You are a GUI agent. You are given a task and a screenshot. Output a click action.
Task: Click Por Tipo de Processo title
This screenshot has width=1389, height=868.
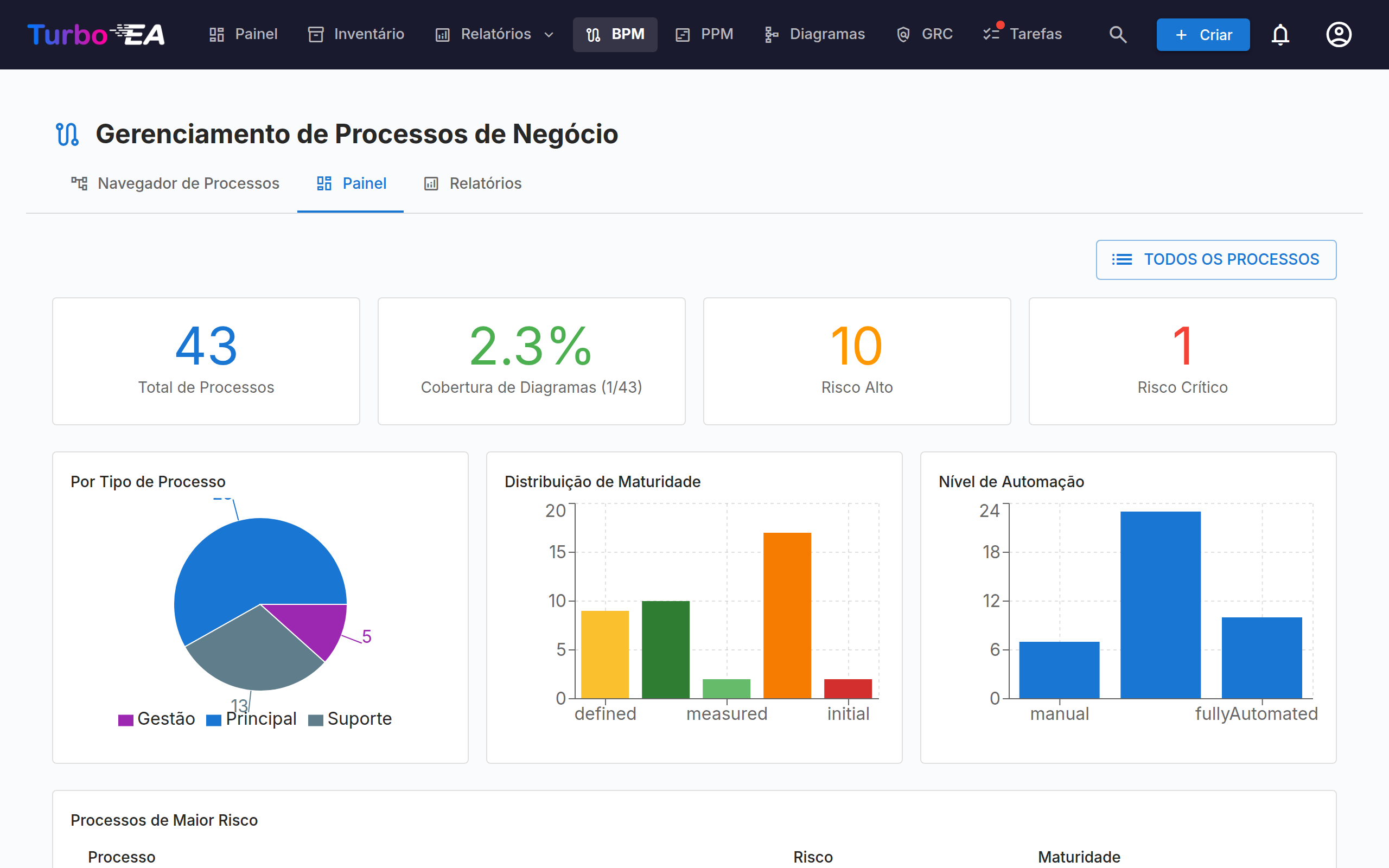pyautogui.click(x=148, y=482)
